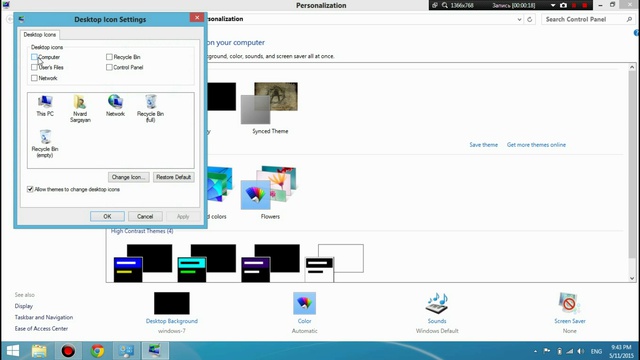Enable the Network checkbox
Image resolution: width=640 pixels, height=360 pixels.
34,78
